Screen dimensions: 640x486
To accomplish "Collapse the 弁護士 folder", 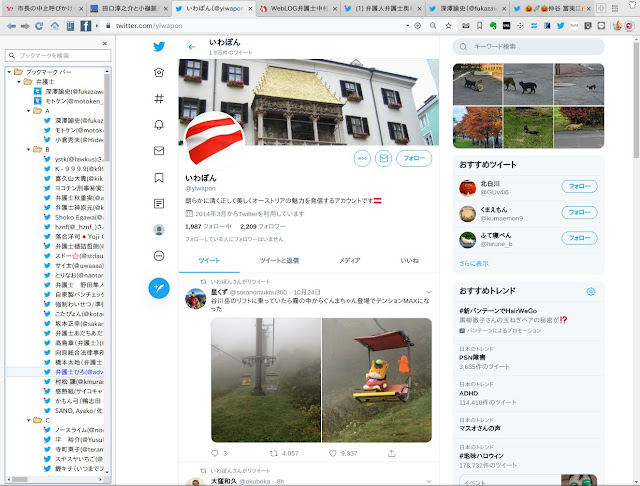I will coord(19,82).
